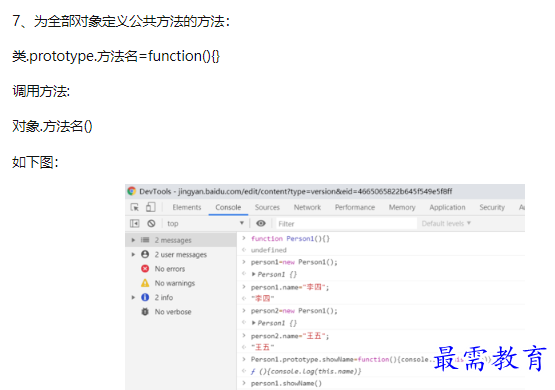This screenshot has height=390, width=555.
Task: Switch to the Console tab
Action: 228,207
